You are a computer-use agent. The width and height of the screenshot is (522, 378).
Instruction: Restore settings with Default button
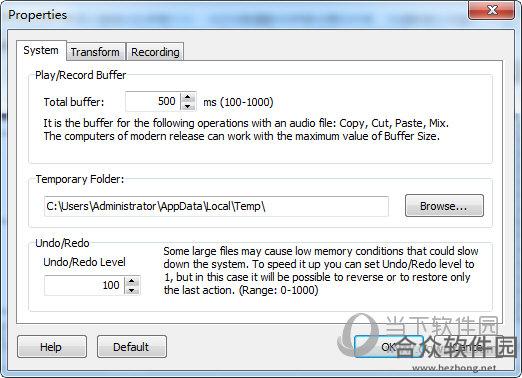click(132, 347)
